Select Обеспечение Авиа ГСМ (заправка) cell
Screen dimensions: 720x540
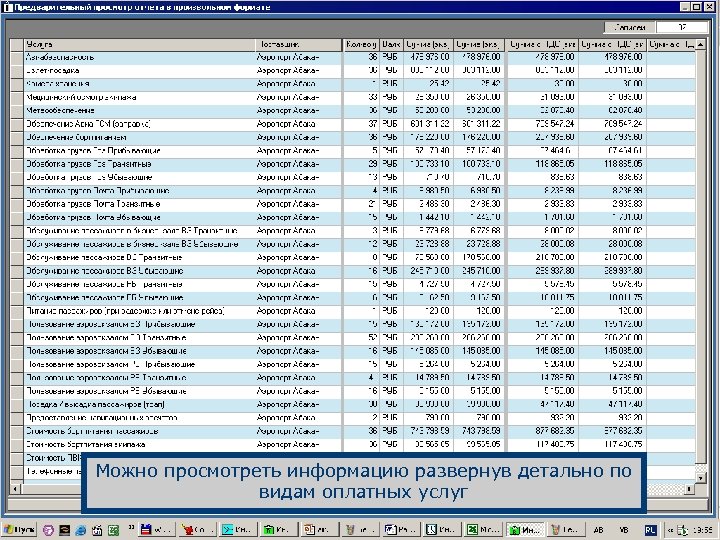139,124
